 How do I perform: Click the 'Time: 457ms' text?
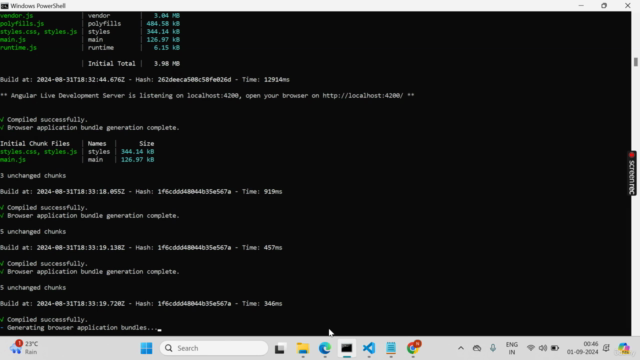coord(262,247)
